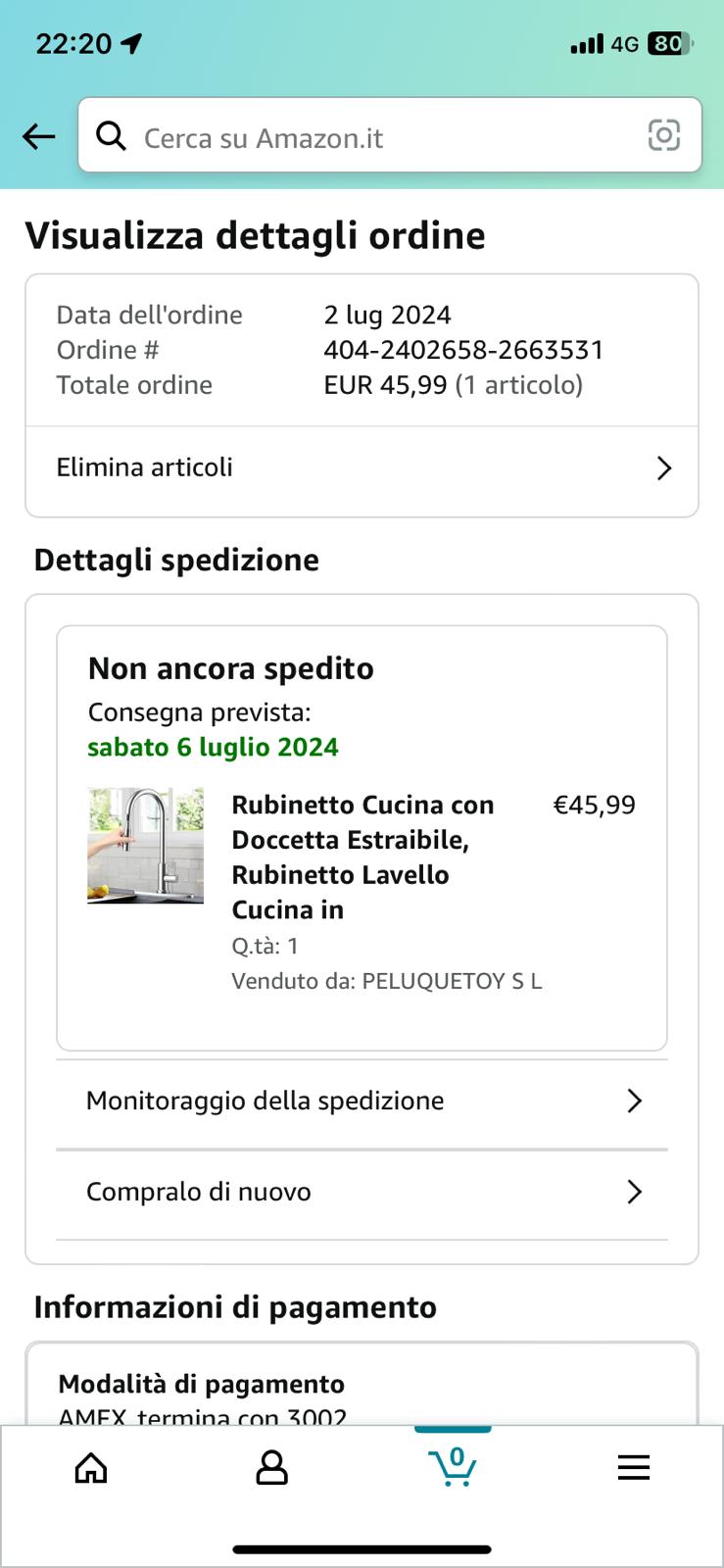Open the hamburger menu icon
Screen dimensions: 724x1568
(634, 1467)
